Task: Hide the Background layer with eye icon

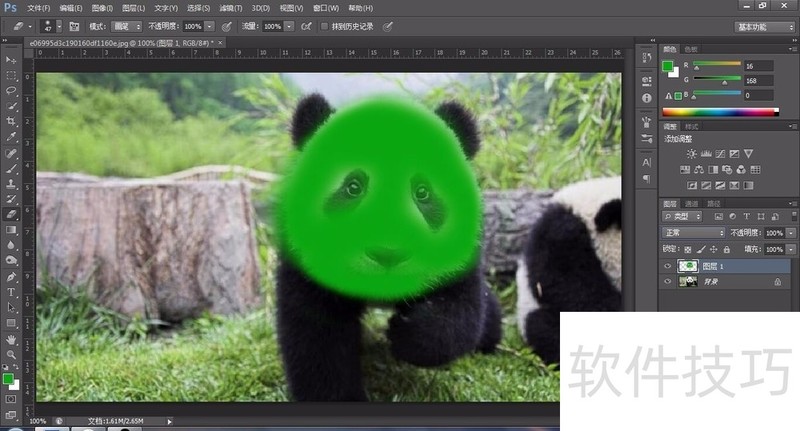Action: pyautogui.click(x=667, y=281)
